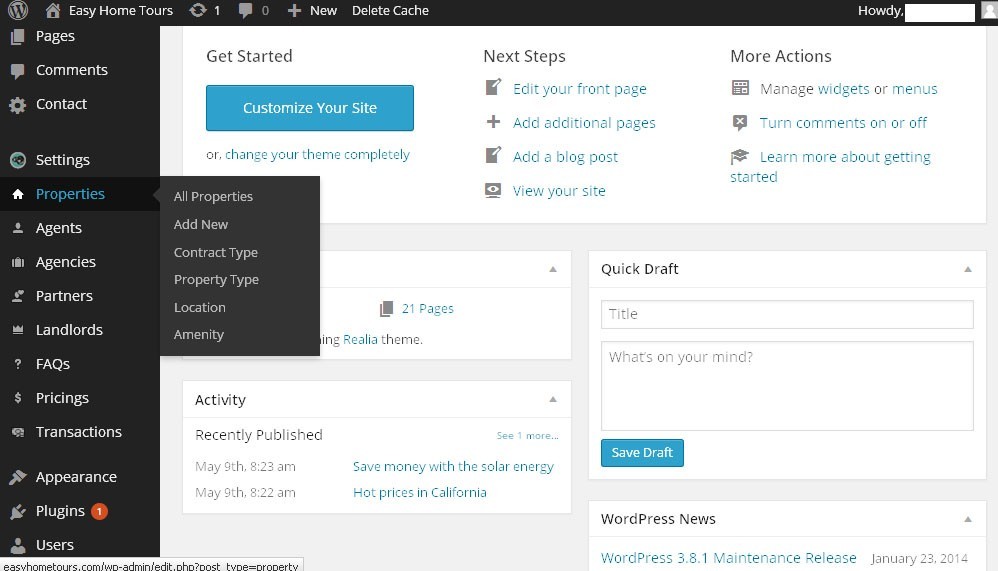Viewport: 998px width, 571px height.
Task: Click the Settings icon in sidebar
Action: (18, 160)
